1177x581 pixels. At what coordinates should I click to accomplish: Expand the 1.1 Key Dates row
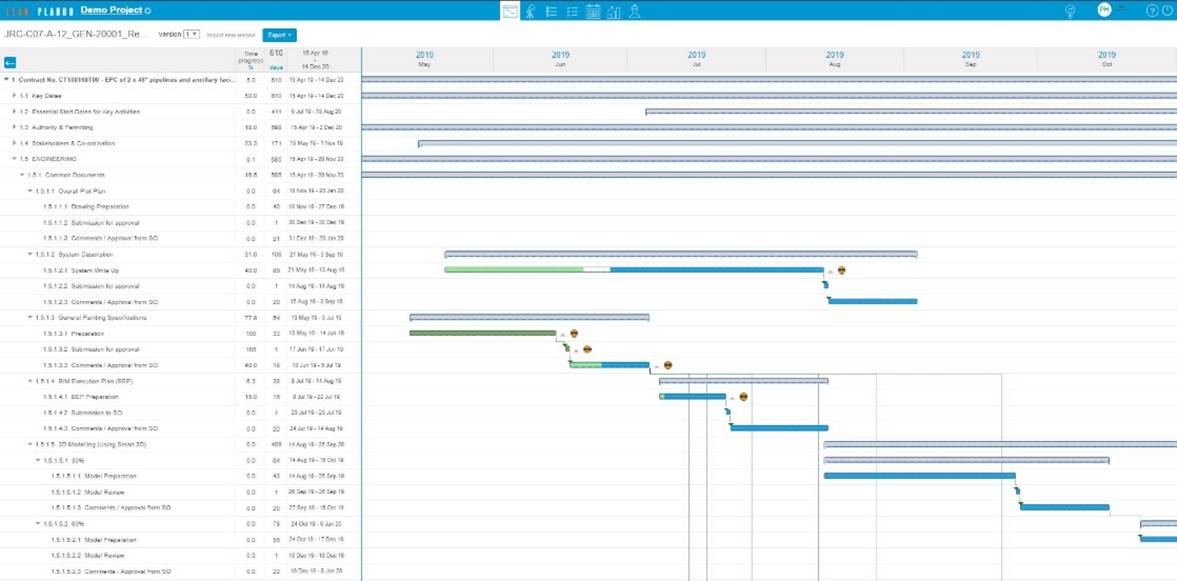pyautogui.click(x=14, y=95)
